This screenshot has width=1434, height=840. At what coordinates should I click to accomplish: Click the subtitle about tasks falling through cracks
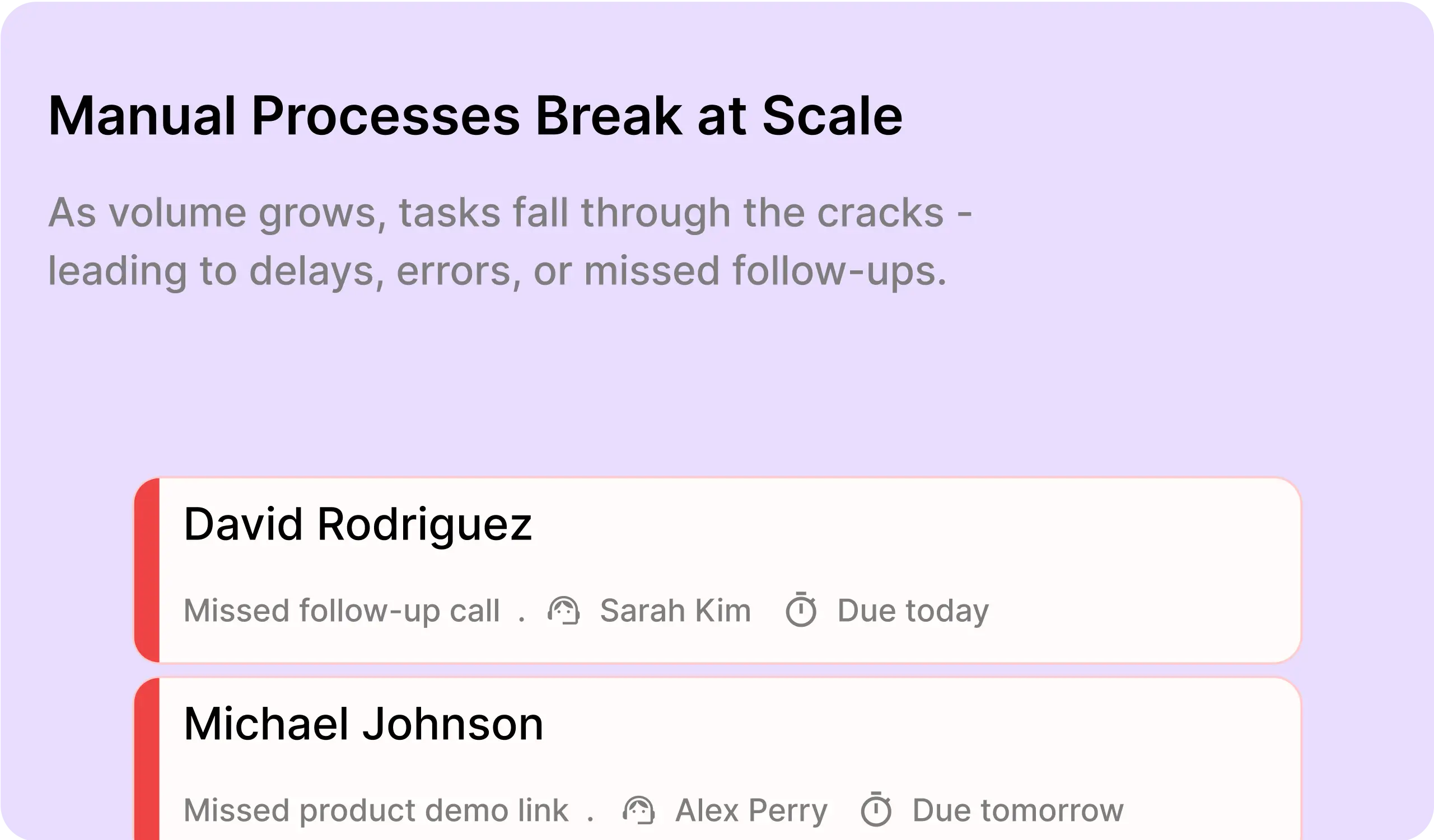(510, 242)
